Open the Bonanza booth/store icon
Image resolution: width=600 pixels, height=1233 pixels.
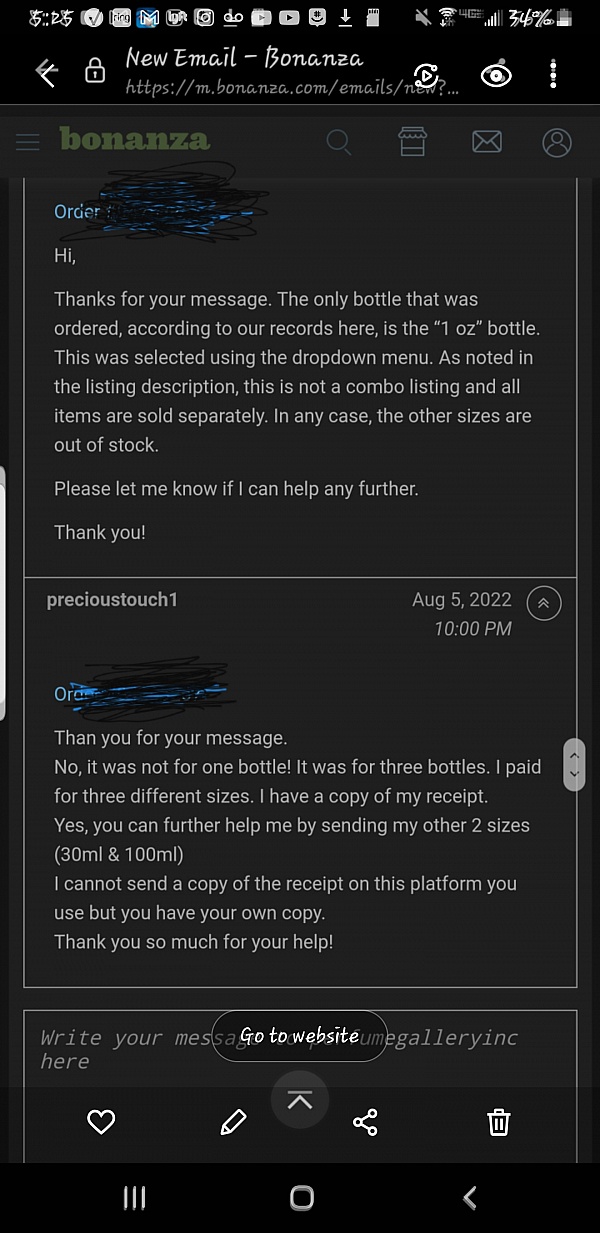413,142
